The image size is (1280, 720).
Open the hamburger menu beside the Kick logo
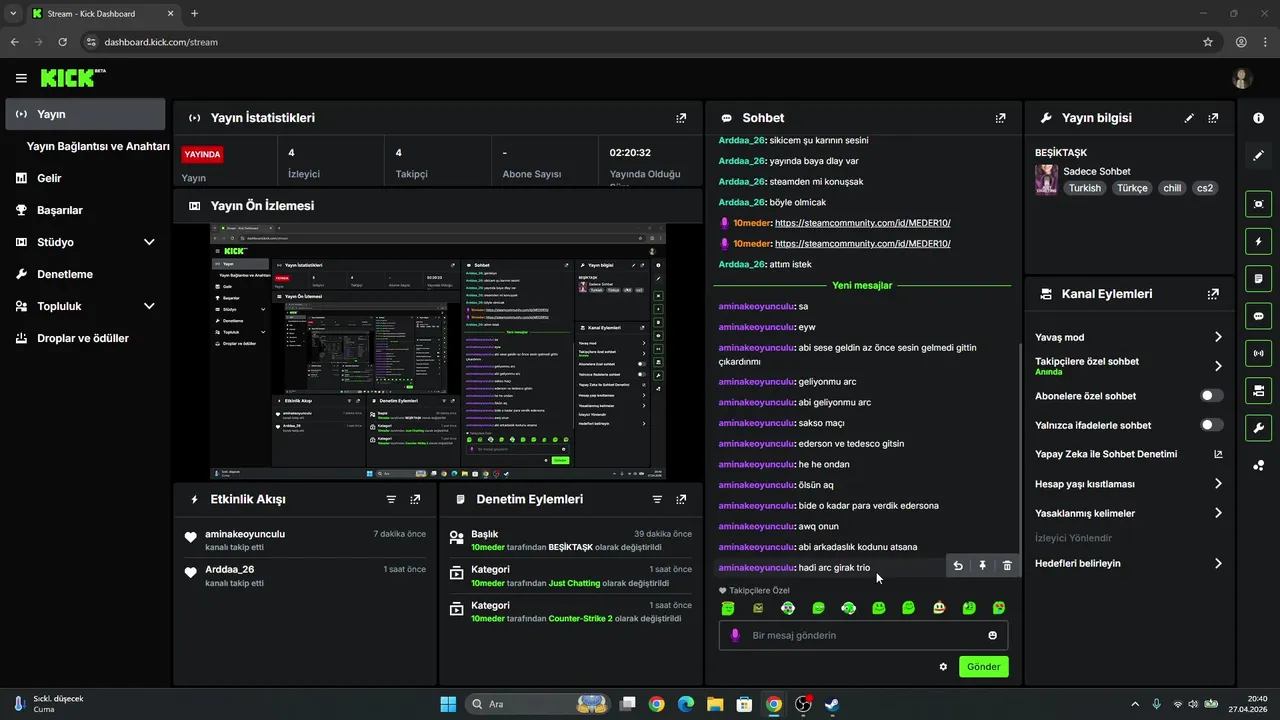pos(21,78)
